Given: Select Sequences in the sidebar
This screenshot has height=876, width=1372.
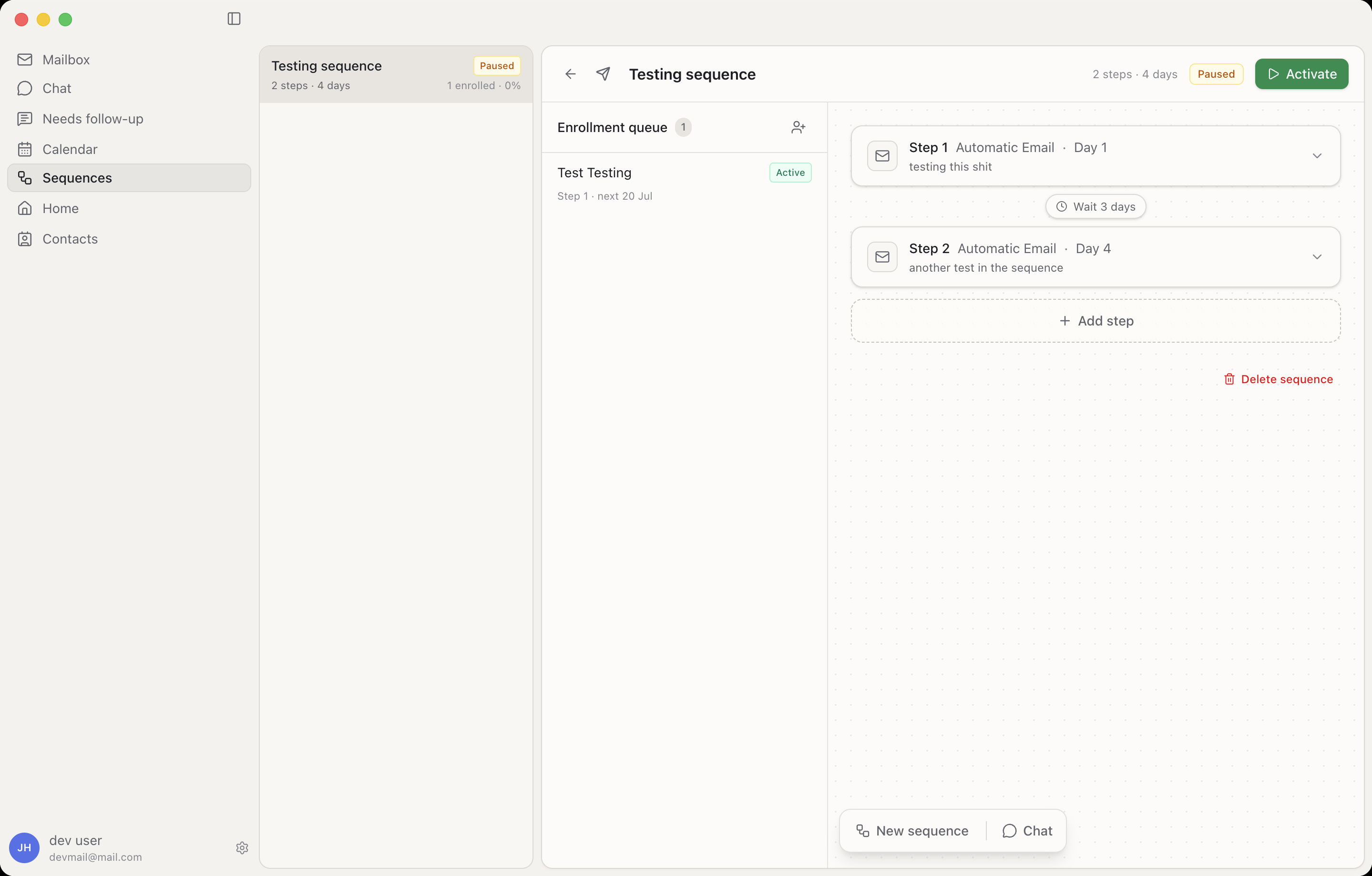Looking at the screenshot, I should point(129,178).
